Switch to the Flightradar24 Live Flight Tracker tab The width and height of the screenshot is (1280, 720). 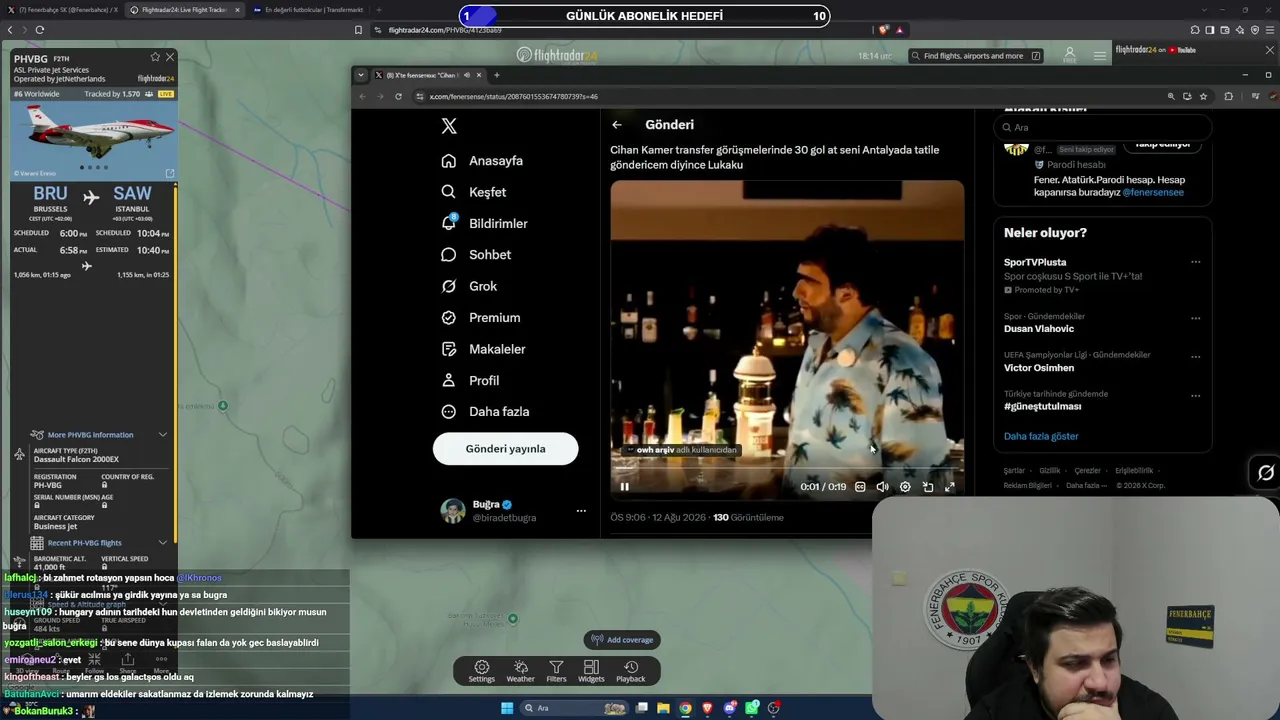(x=185, y=10)
